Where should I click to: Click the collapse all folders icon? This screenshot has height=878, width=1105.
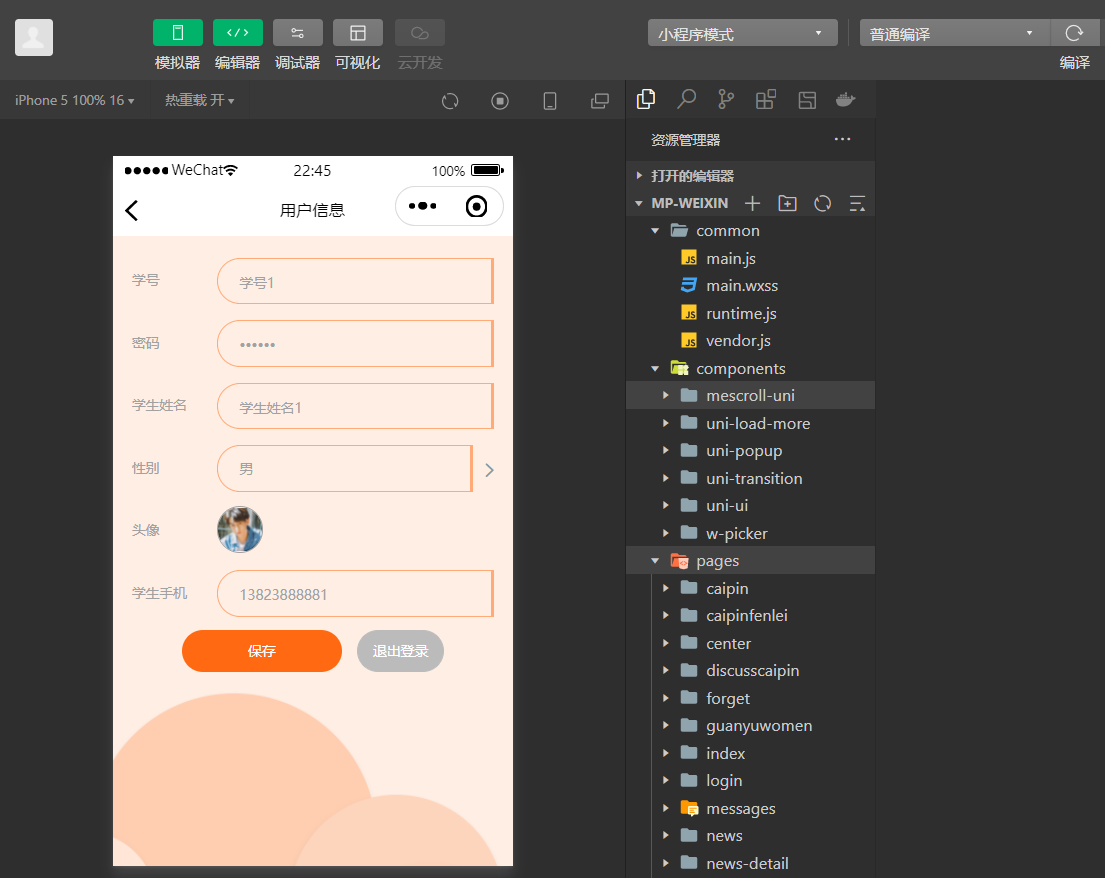857,204
